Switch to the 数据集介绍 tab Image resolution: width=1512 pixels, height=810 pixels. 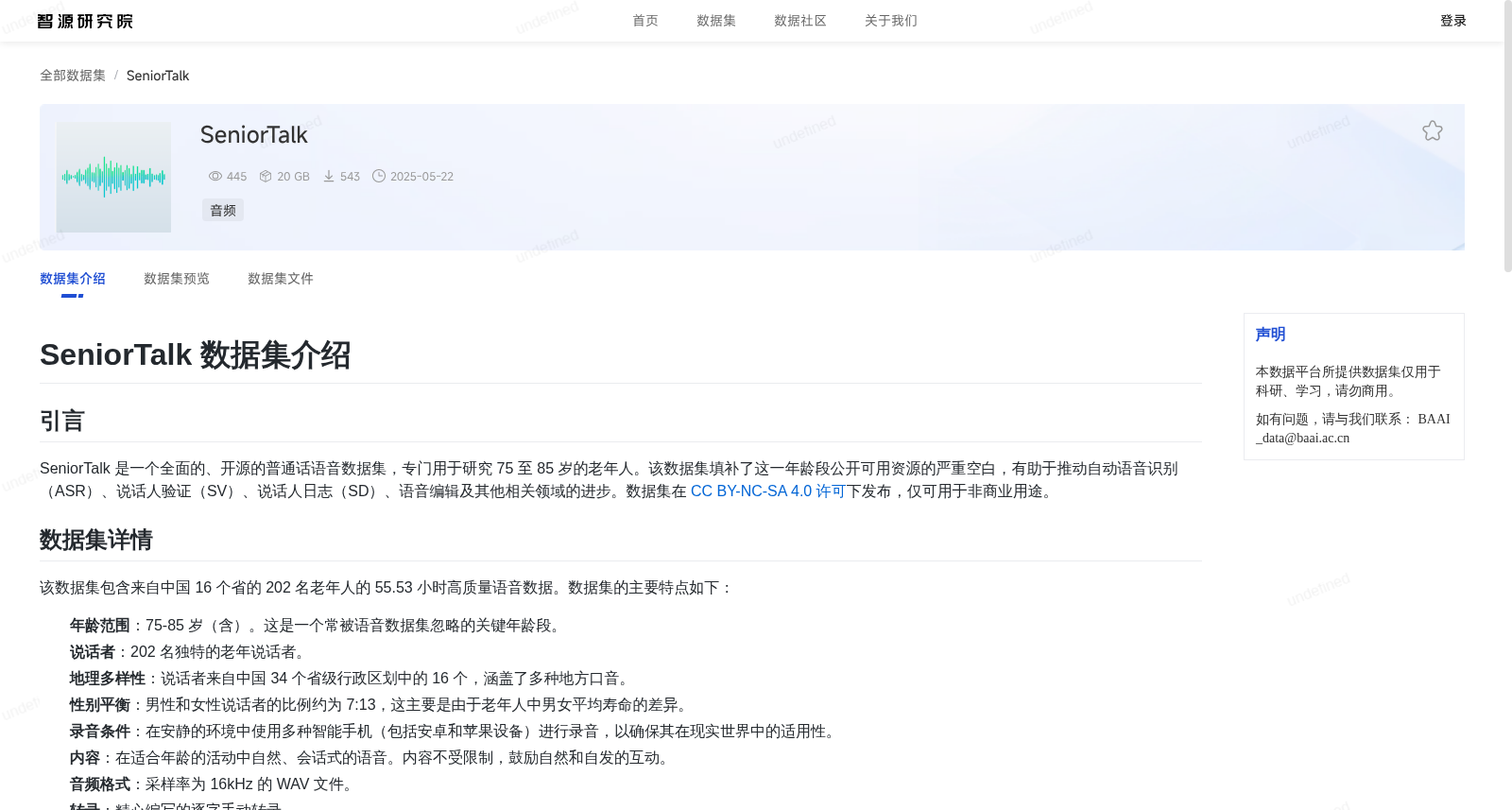(x=73, y=279)
